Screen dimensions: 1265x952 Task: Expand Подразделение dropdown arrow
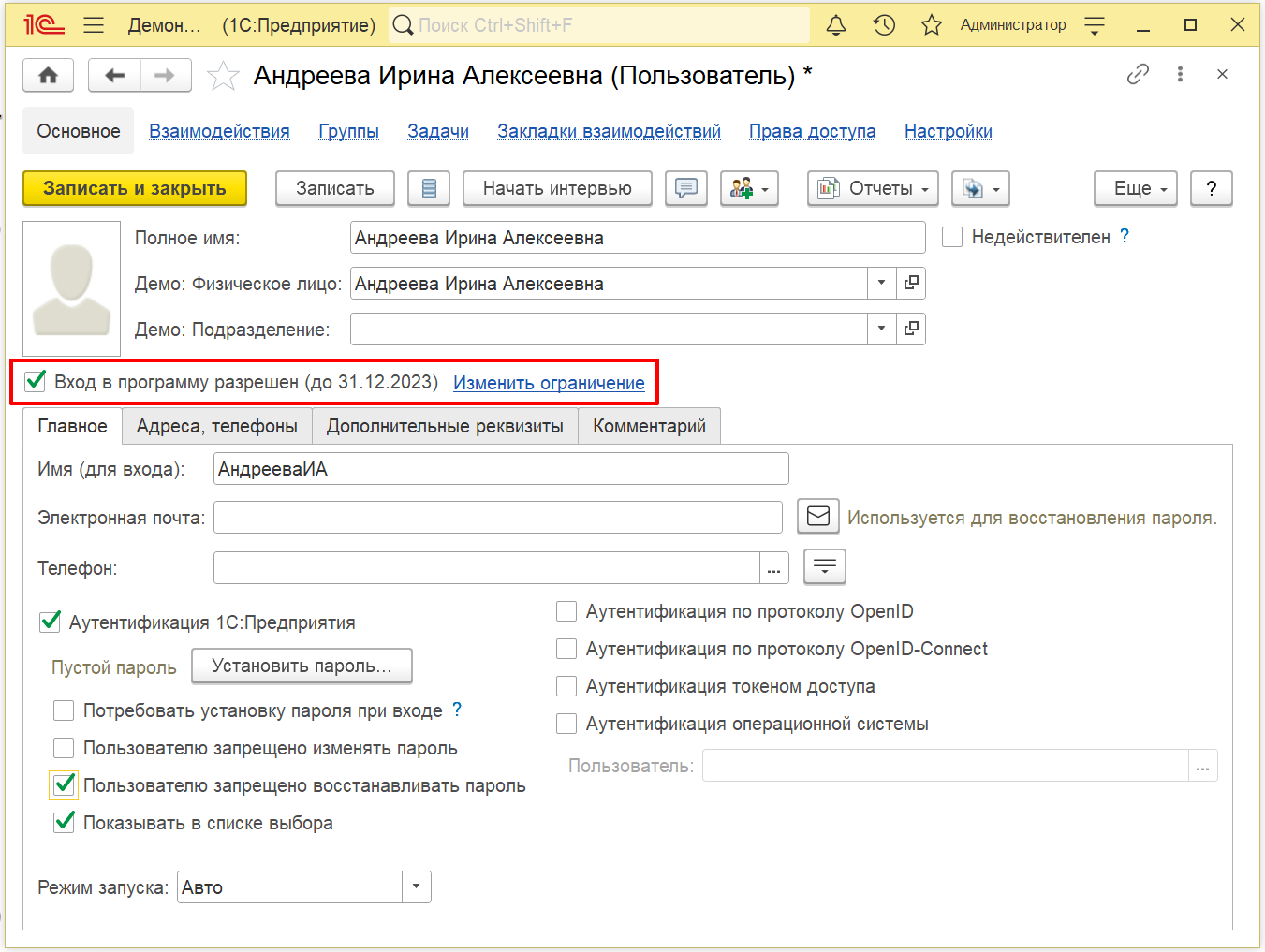point(881,329)
